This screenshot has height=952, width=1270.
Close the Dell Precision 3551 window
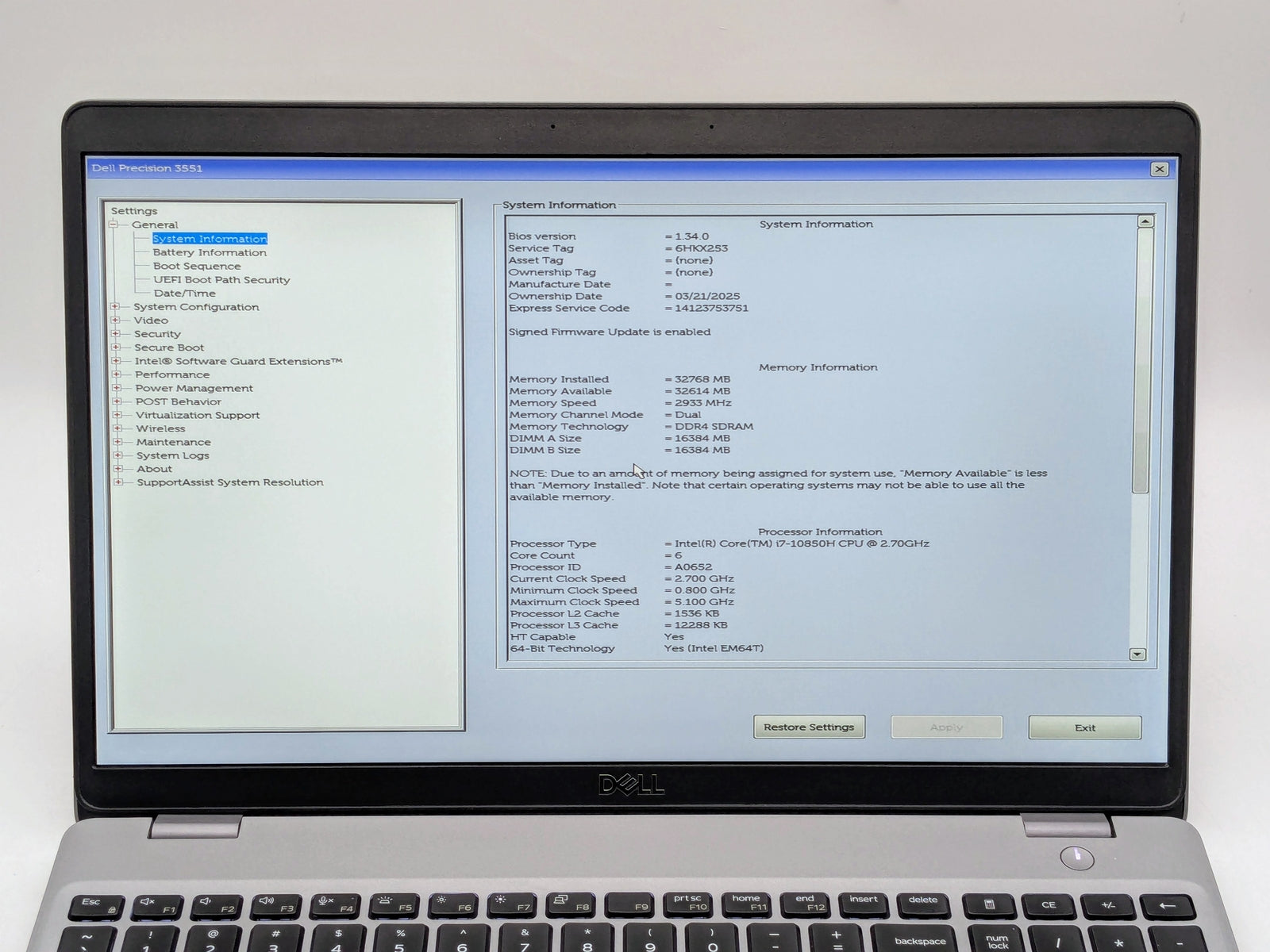tap(1160, 169)
